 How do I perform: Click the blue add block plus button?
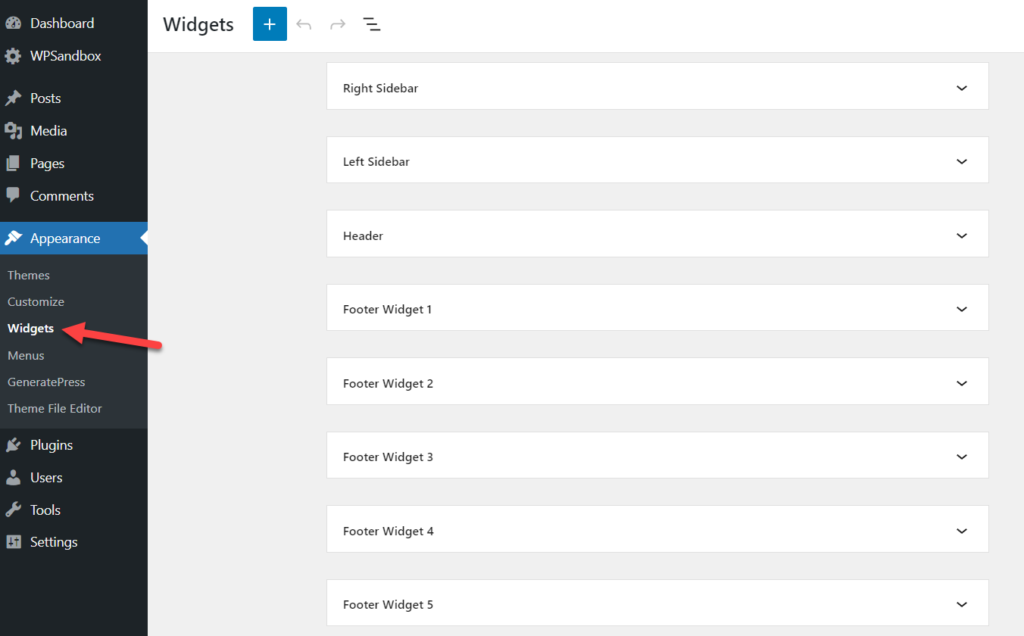click(270, 24)
